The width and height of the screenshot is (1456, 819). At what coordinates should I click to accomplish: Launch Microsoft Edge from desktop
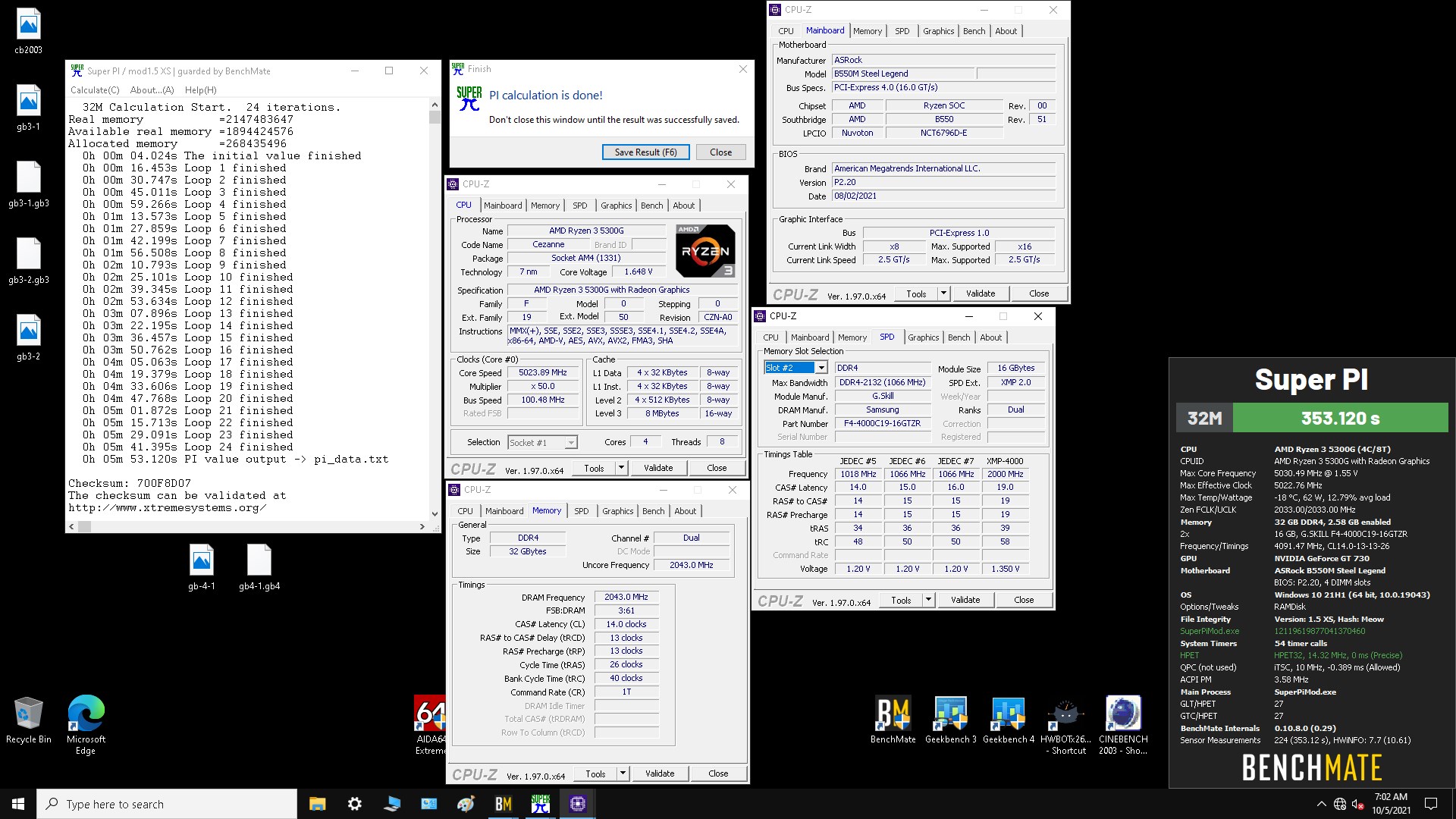click(86, 726)
